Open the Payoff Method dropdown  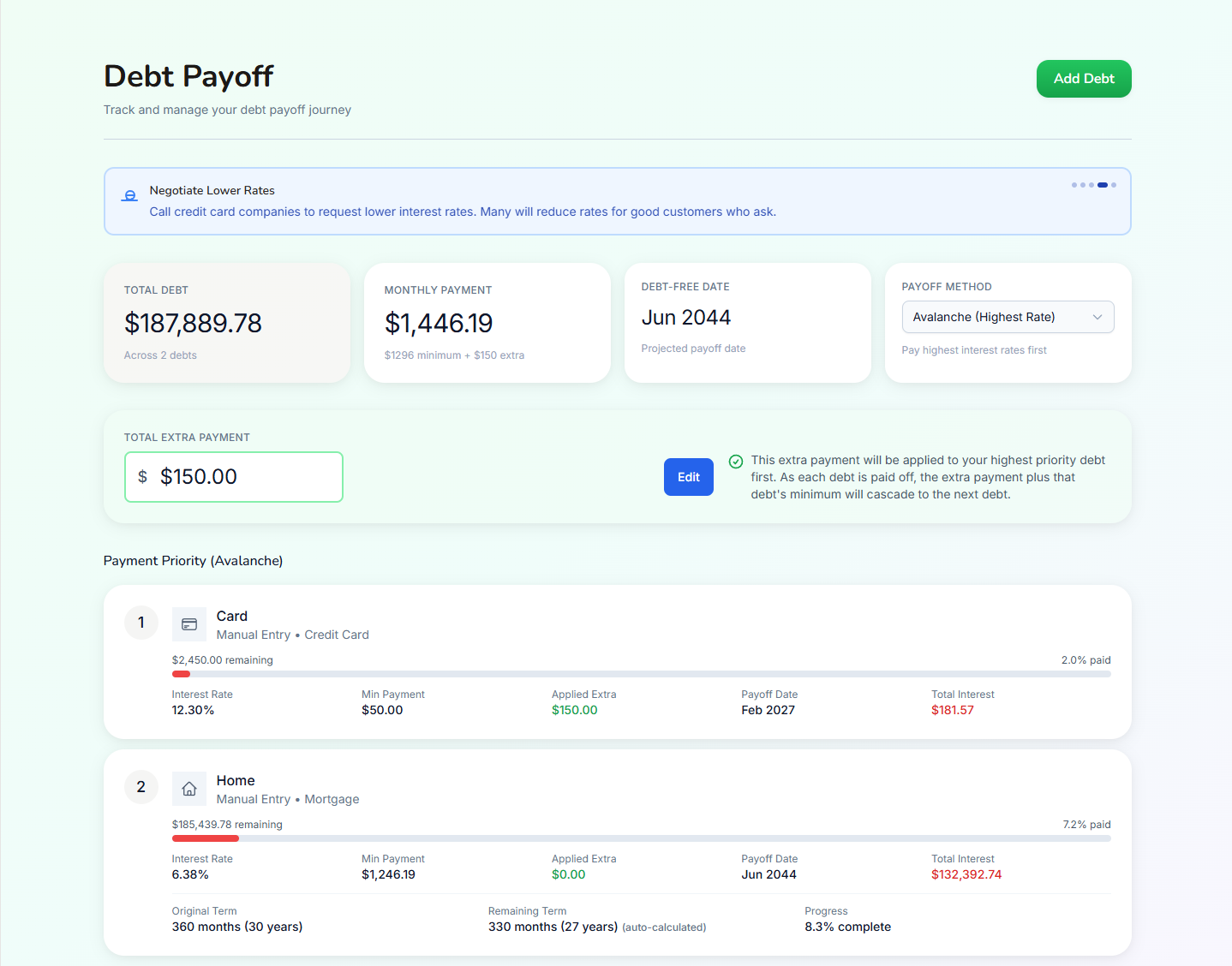click(1008, 317)
